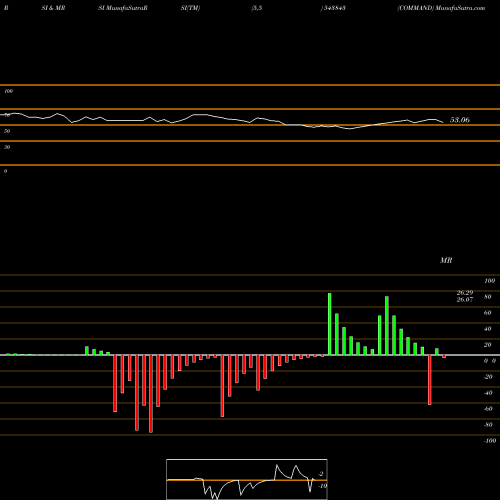Screen dimensions: 500x500
Task: Click the 30 label on the RSI scale
Action: (7, 147)
